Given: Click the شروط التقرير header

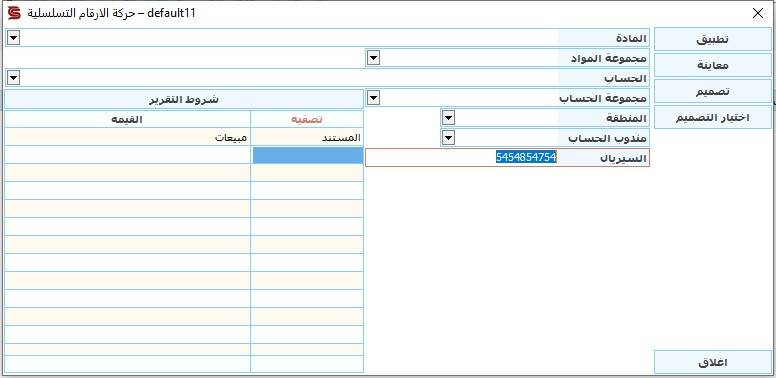Looking at the screenshot, I should point(184,99).
